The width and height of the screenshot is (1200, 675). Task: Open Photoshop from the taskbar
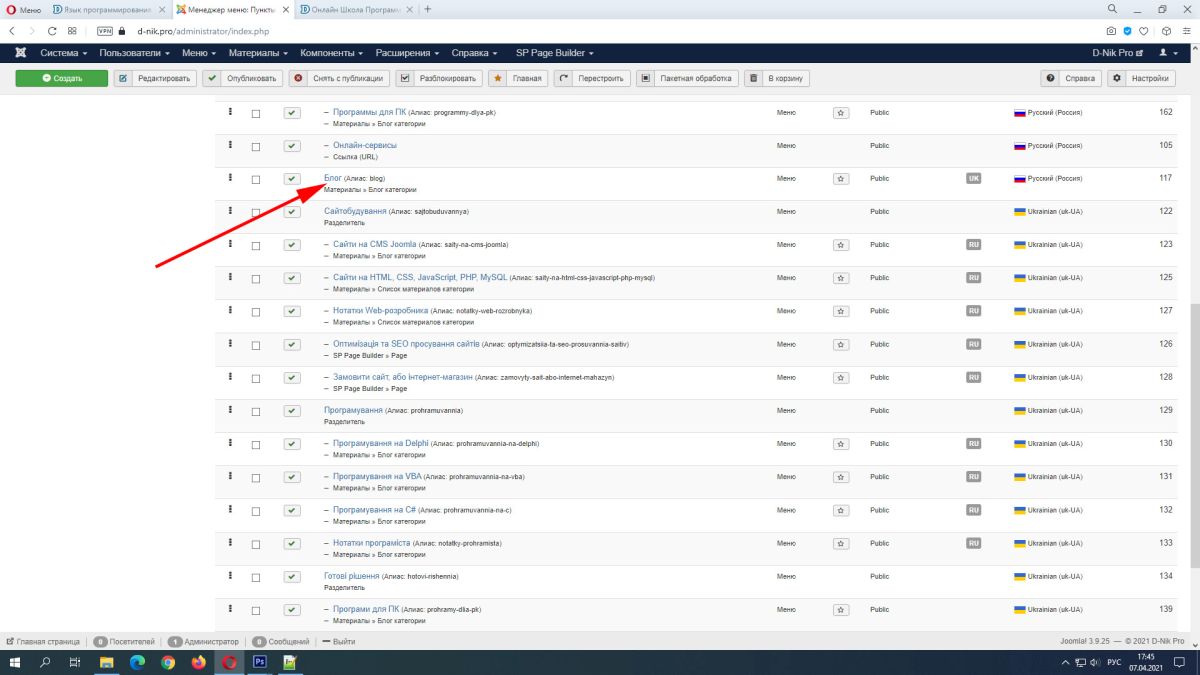click(x=259, y=662)
